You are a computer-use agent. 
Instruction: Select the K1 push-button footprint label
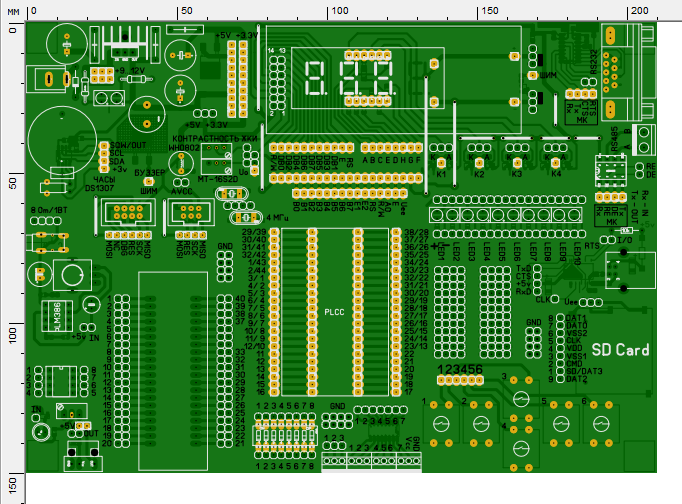click(x=441, y=173)
